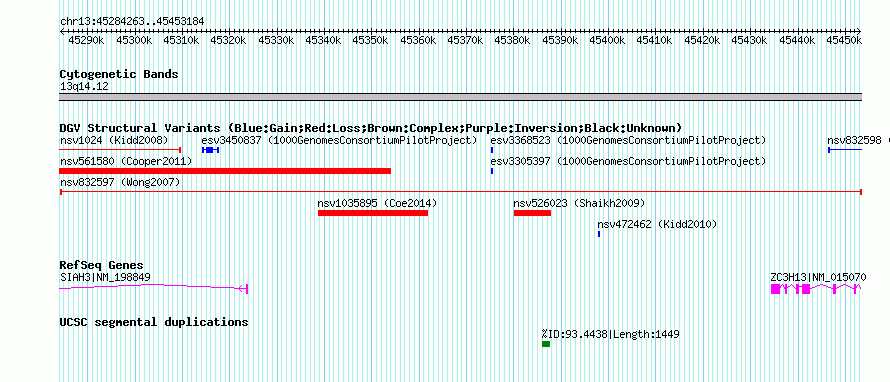This screenshot has height=382, width=890.
Task: Select the gray 13q14.12 cytogenetic band bar
Action: pos(461,97)
